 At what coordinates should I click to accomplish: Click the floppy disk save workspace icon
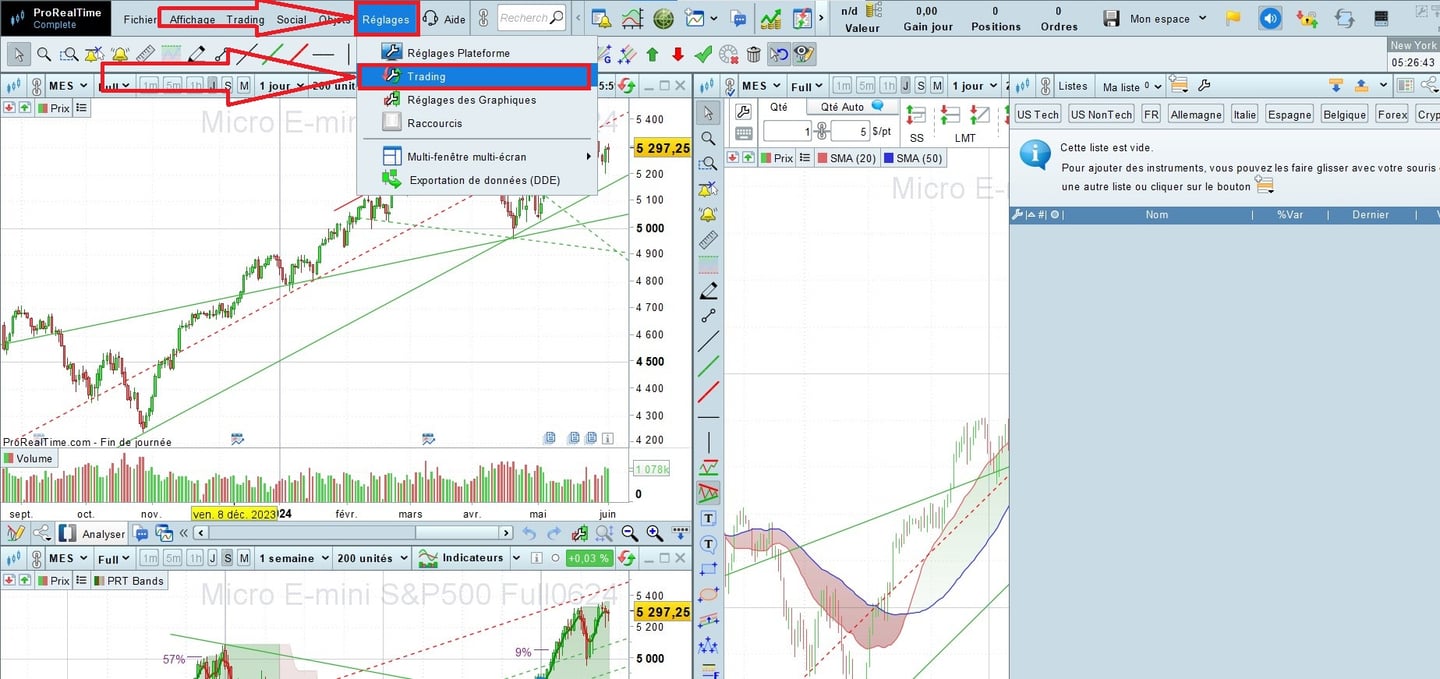[x=1111, y=18]
